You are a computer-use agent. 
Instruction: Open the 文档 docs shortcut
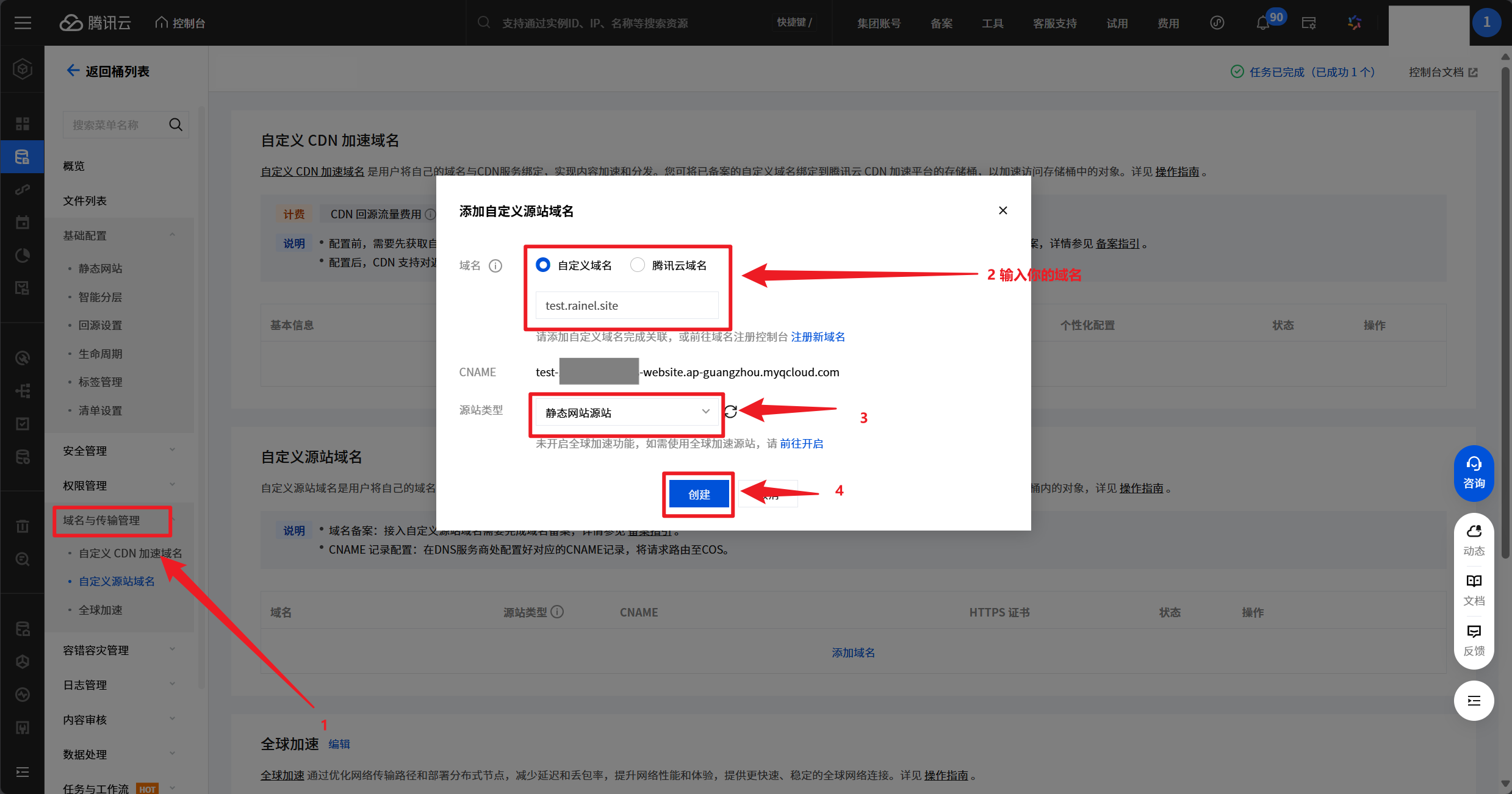point(1474,590)
